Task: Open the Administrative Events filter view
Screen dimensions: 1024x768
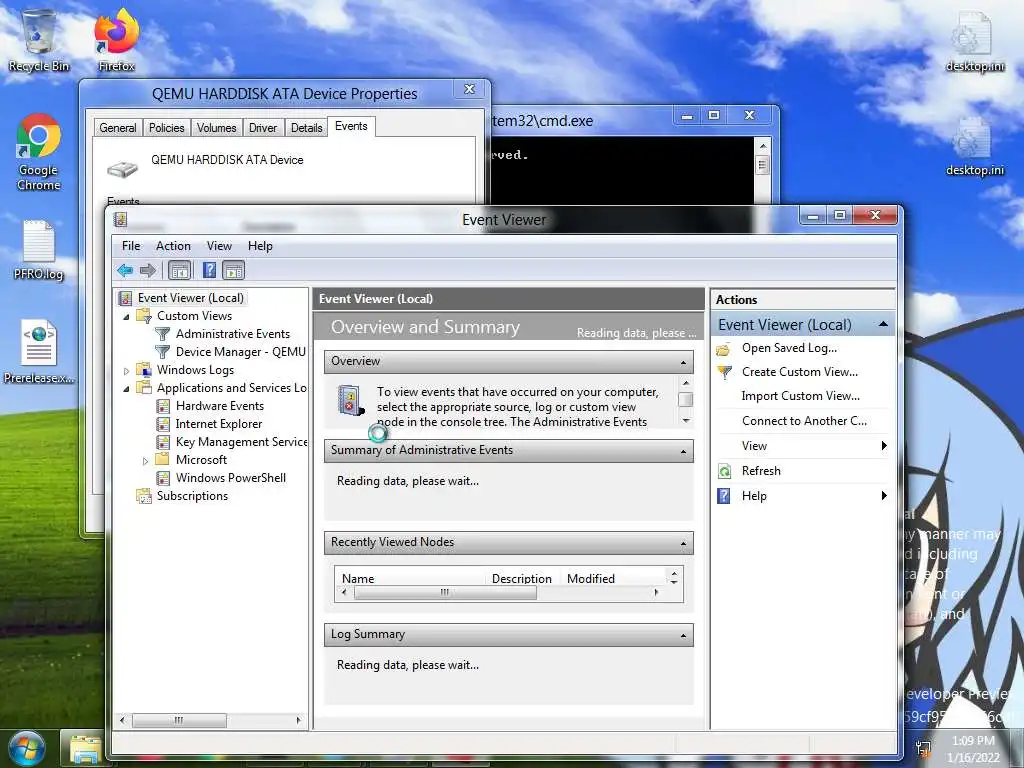Action: 232,334
